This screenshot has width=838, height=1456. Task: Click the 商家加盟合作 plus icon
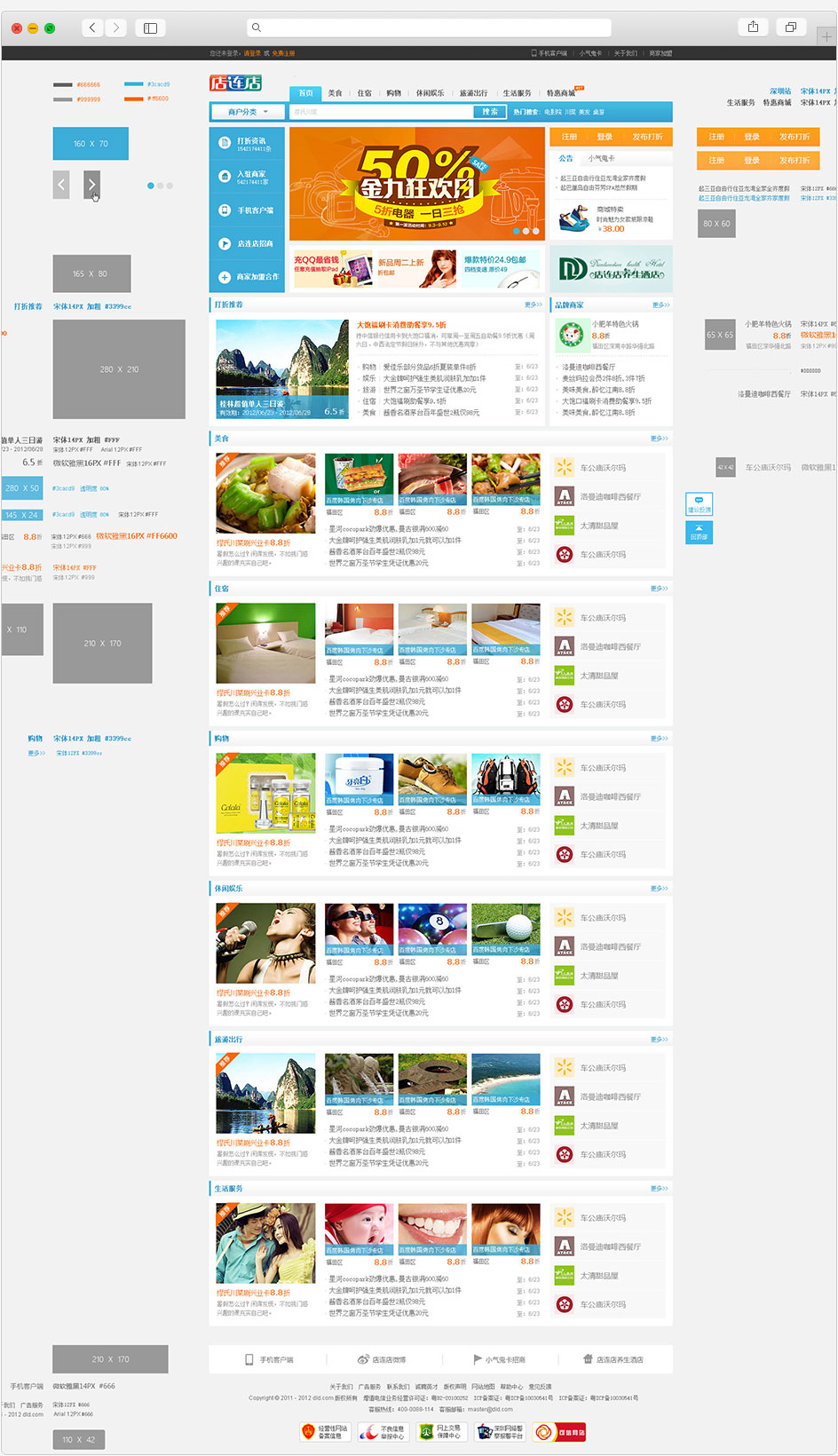(225, 277)
